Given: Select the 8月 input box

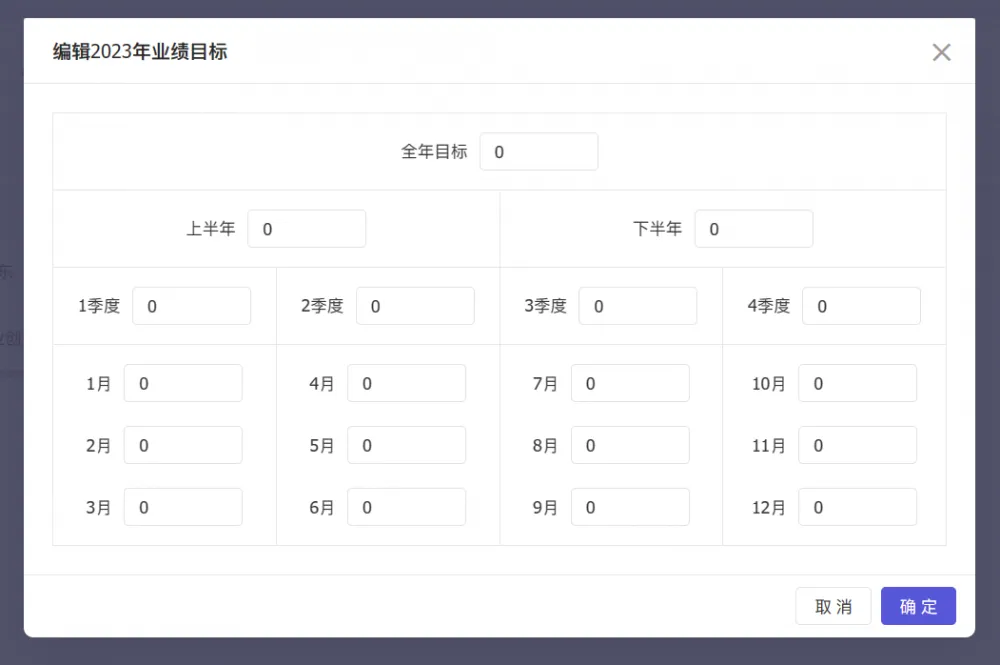Looking at the screenshot, I should pyautogui.click(x=630, y=445).
